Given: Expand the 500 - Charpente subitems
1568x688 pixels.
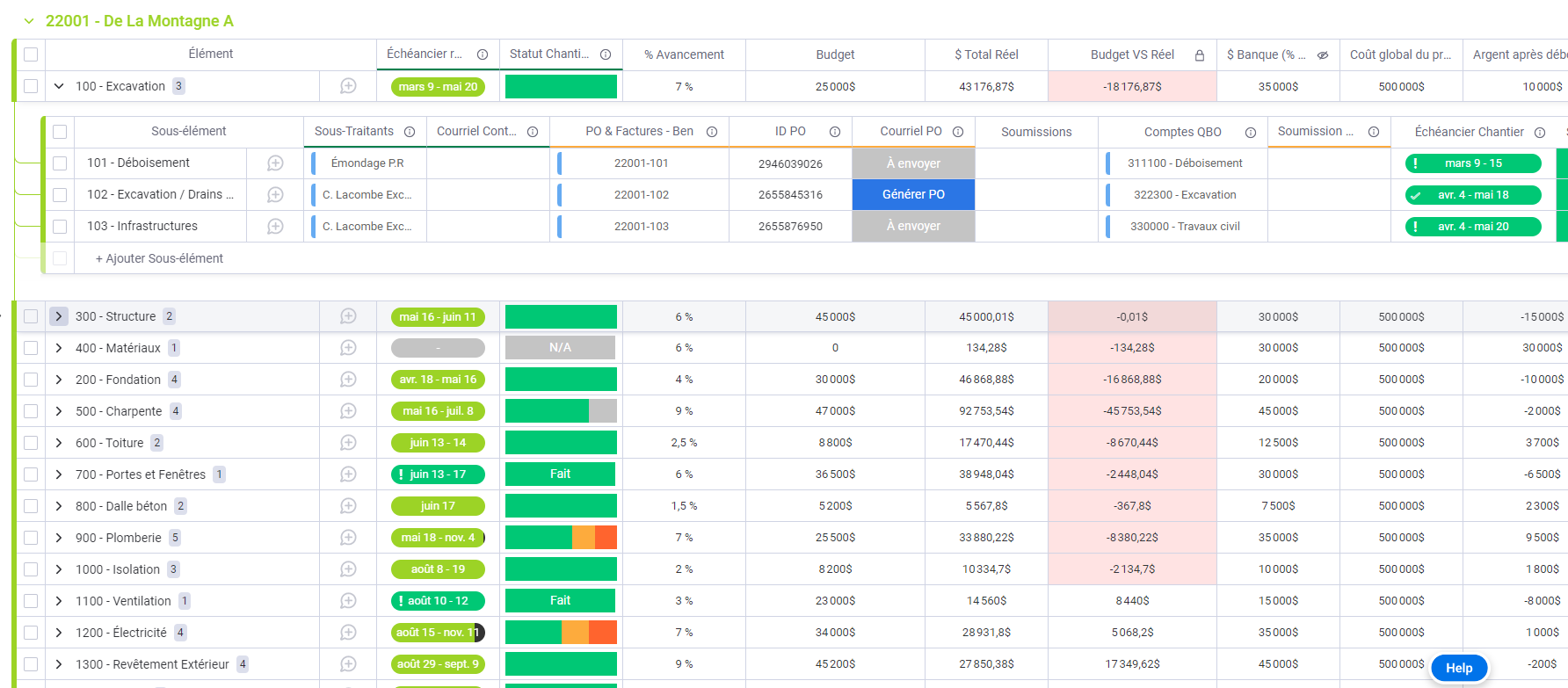Looking at the screenshot, I should click(x=59, y=411).
